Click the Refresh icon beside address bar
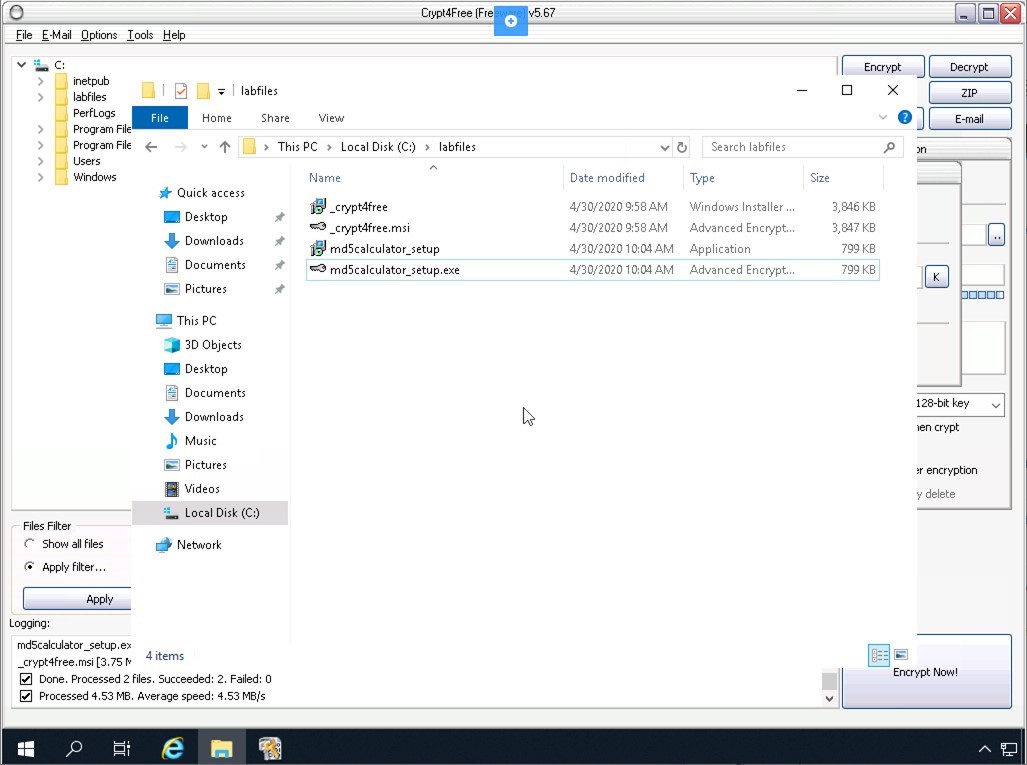Screen dimensions: 1027x765 (x=682, y=147)
